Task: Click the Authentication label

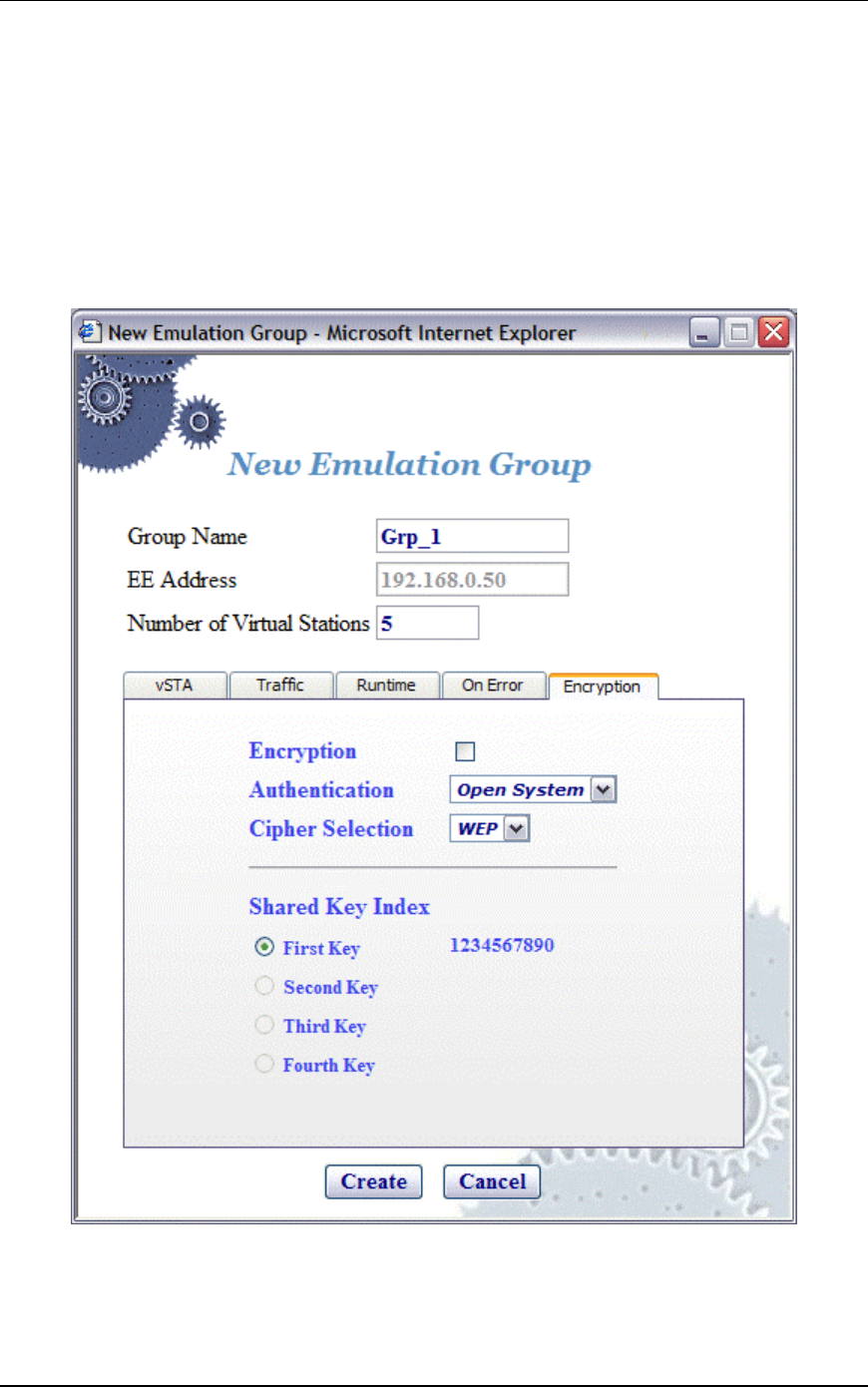Action: click(321, 789)
